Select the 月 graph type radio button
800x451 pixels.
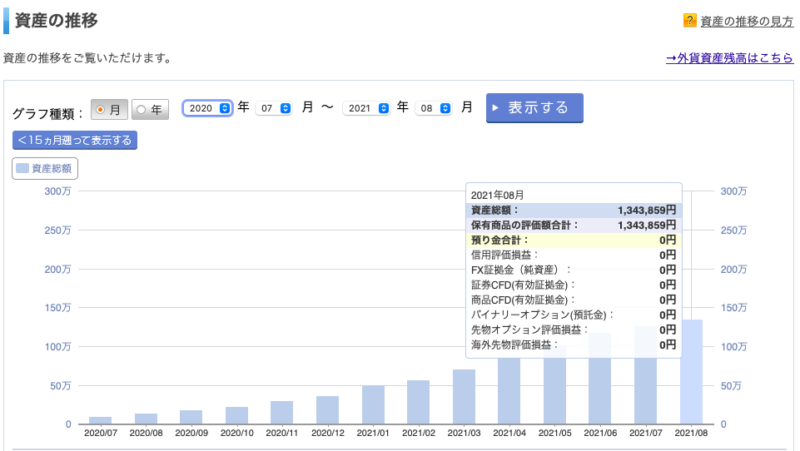(109, 110)
